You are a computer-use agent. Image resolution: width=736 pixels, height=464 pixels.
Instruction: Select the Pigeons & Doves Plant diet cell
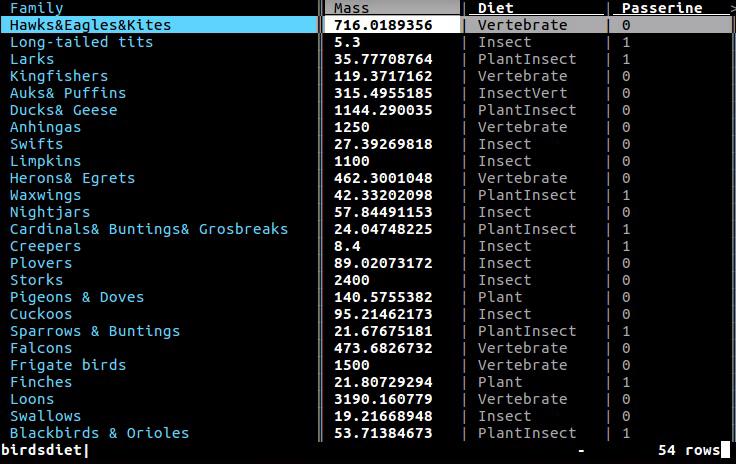500,297
